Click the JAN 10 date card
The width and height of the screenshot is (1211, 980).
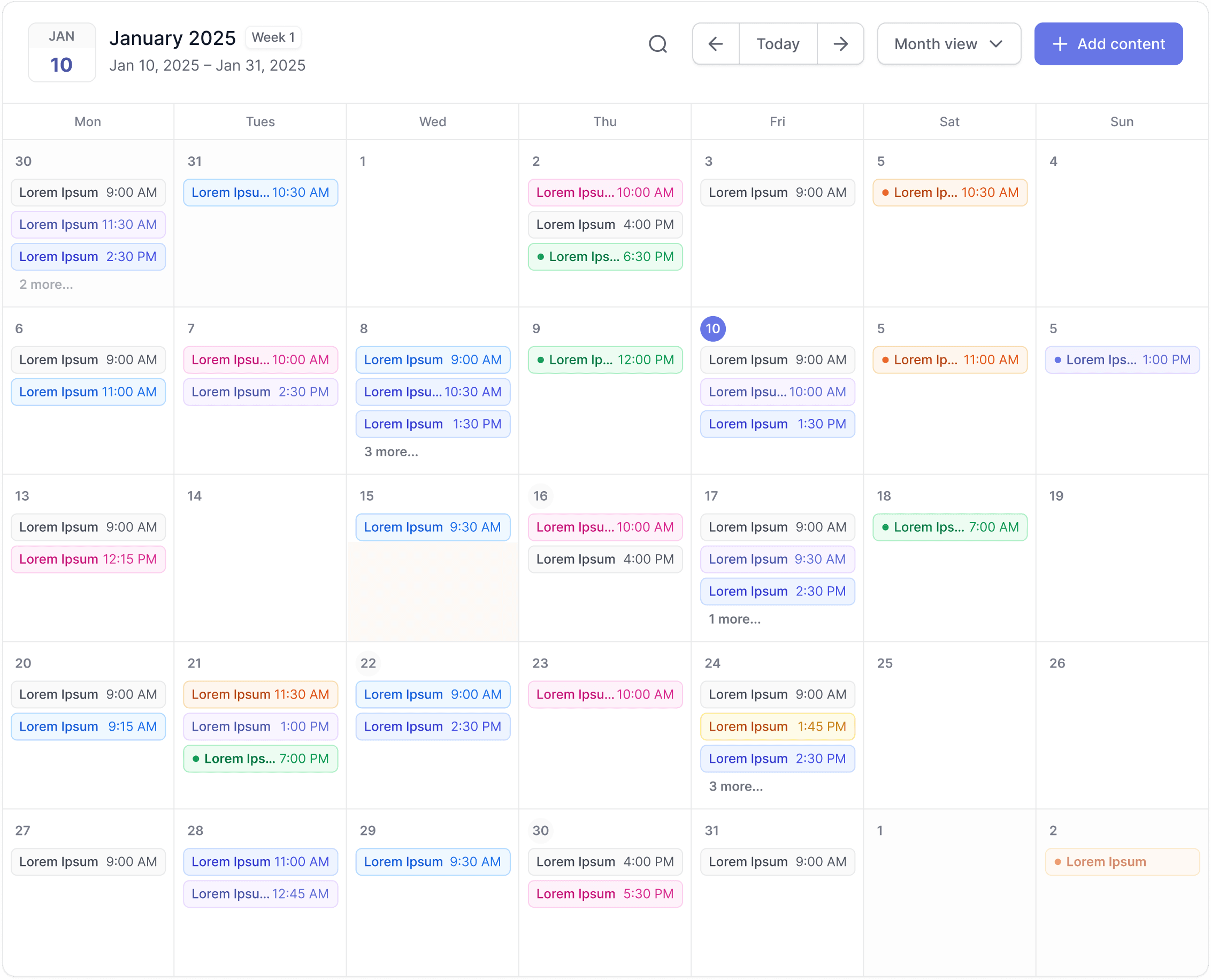(62, 52)
